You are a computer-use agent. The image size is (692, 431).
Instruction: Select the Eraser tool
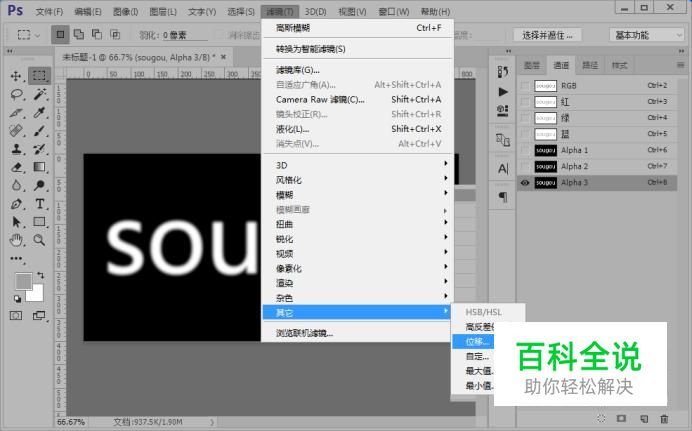(16, 167)
